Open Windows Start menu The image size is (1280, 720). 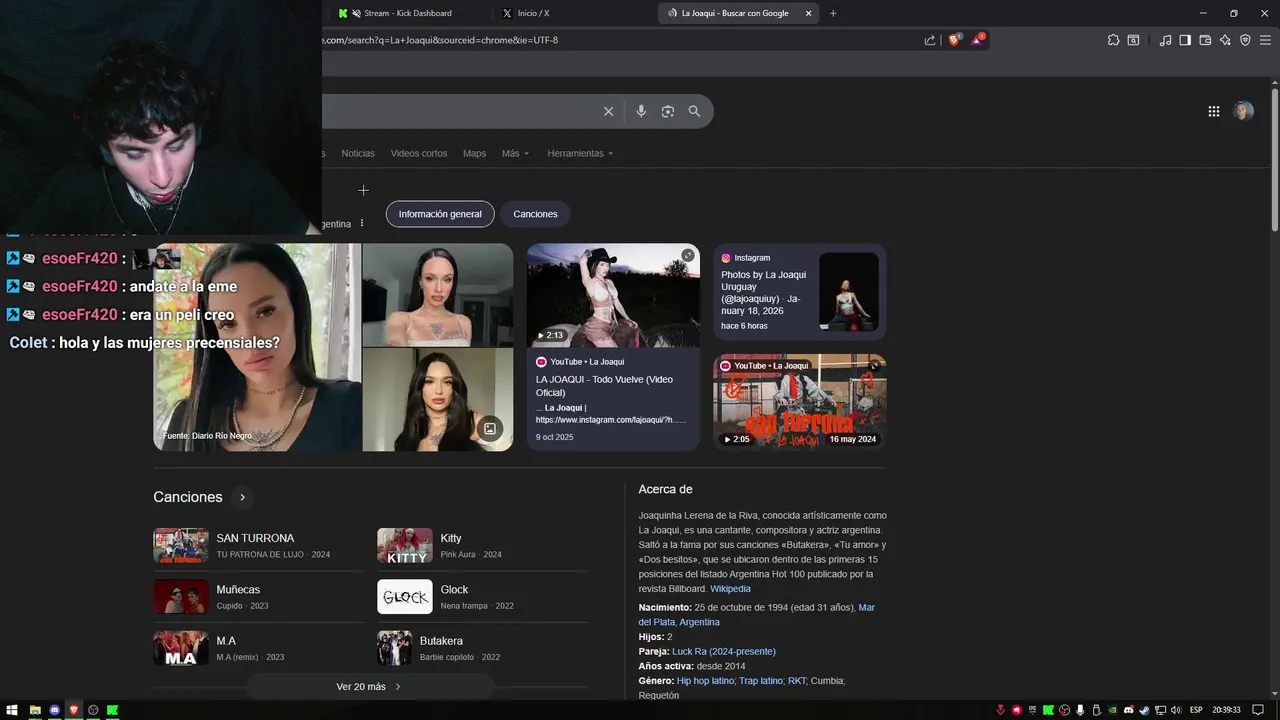tap(12, 710)
